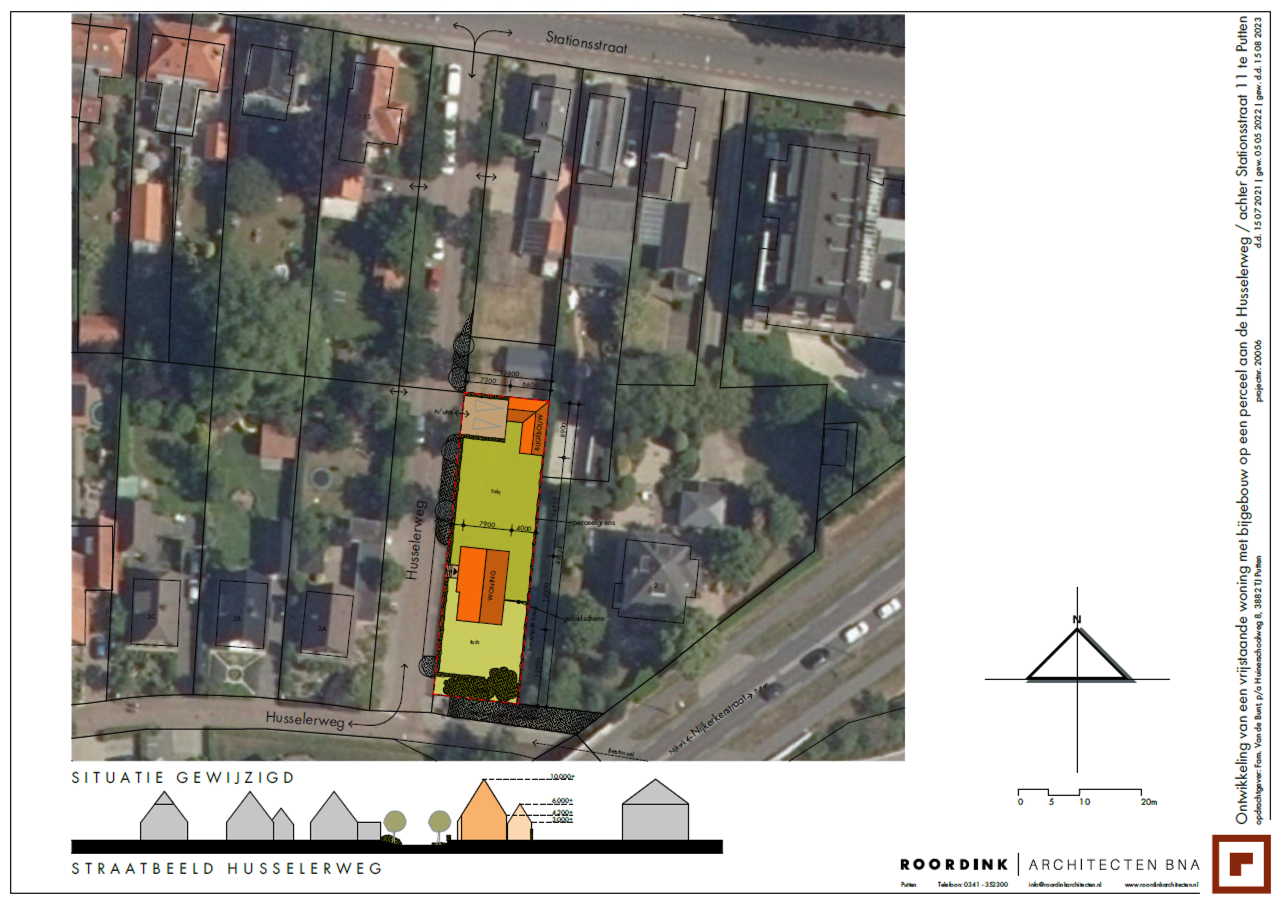Click the Roordink Architecten red square logo
The width and height of the screenshot is (1279, 903).
1244,864
